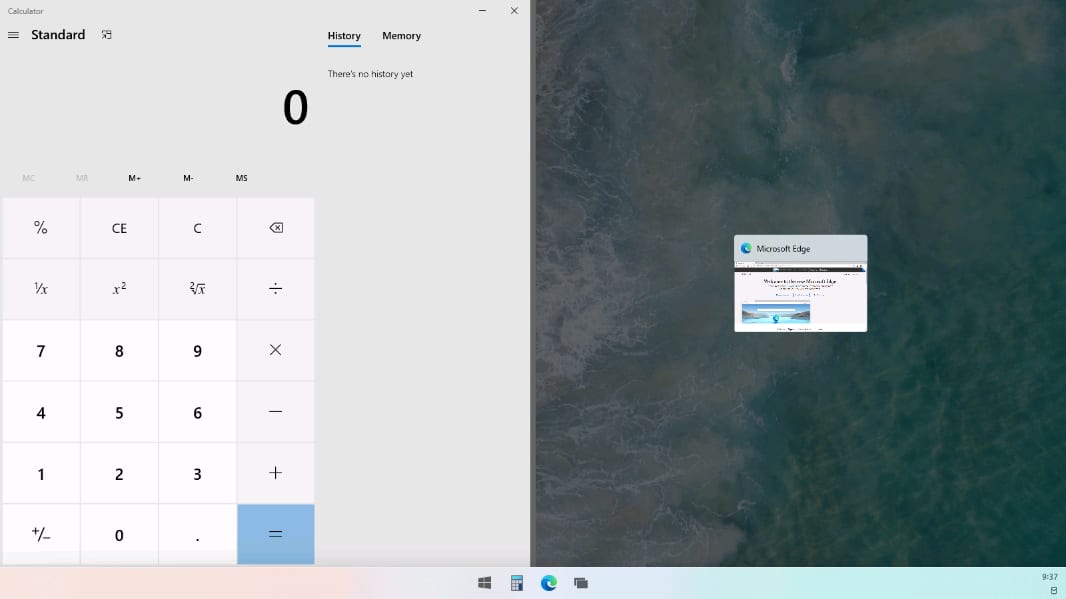
Task: Open Task View on the taskbar
Action: (x=581, y=583)
